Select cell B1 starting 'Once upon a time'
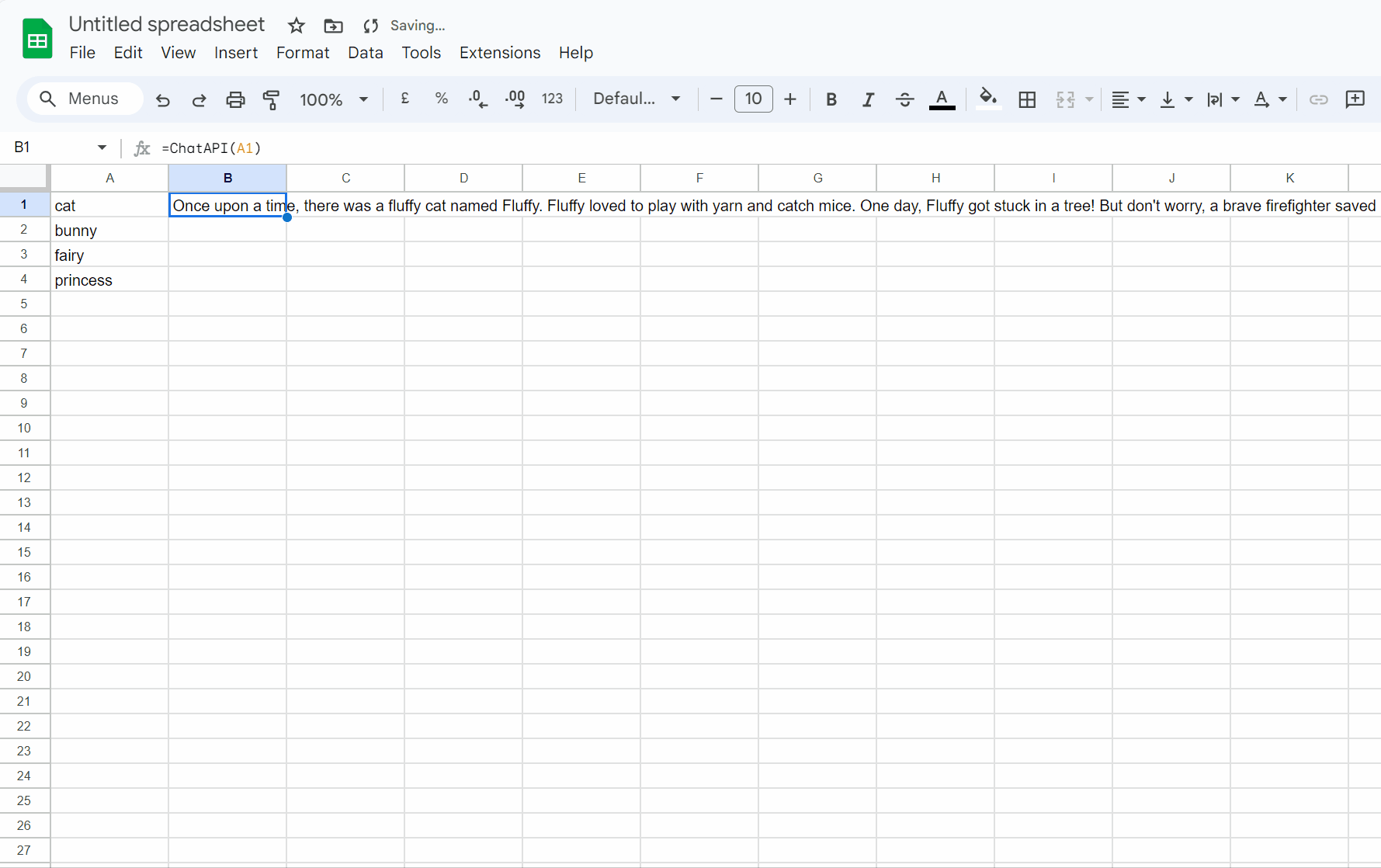Viewport: 1381px width, 868px height. (x=227, y=205)
